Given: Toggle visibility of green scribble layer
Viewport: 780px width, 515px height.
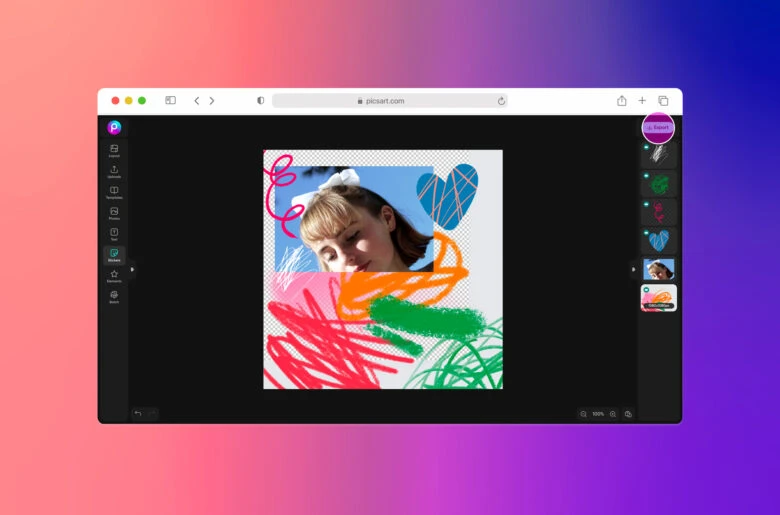Looking at the screenshot, I should pos(646,176).
